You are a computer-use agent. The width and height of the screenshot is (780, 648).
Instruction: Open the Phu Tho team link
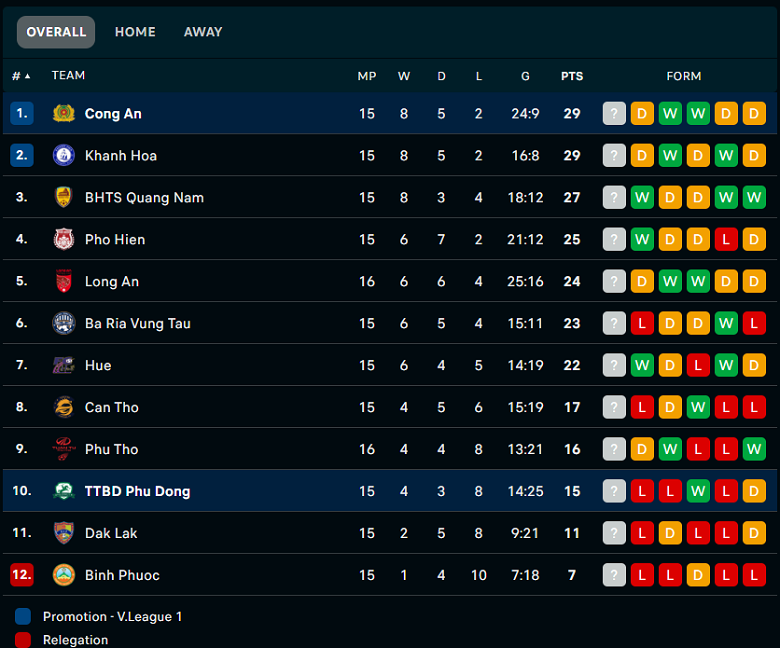coord(111,449)
